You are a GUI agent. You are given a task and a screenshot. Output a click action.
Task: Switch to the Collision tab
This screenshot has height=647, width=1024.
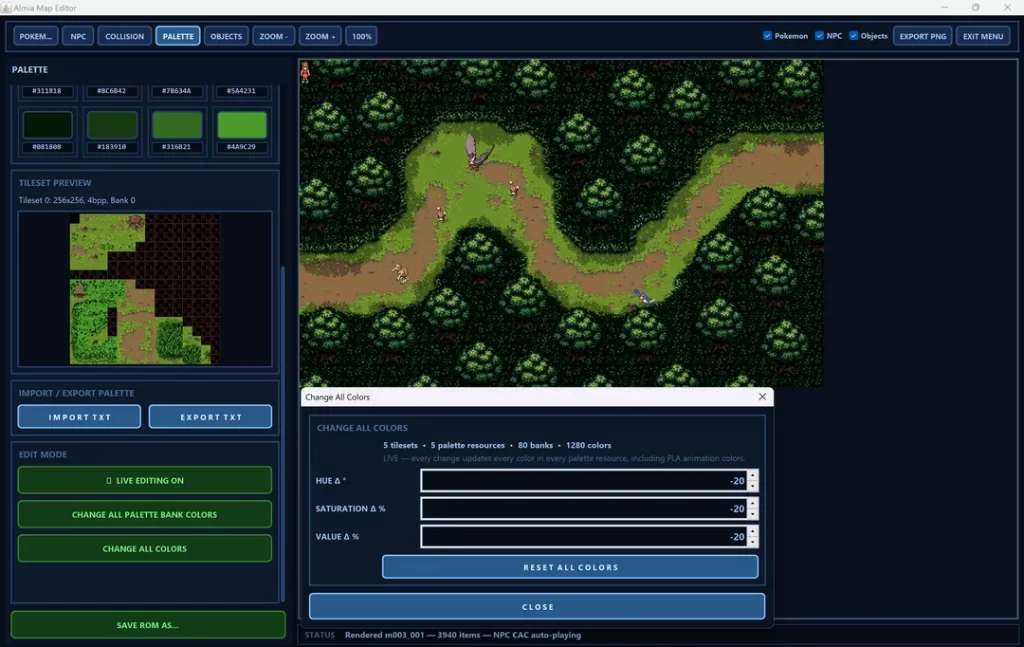(124, 36)
